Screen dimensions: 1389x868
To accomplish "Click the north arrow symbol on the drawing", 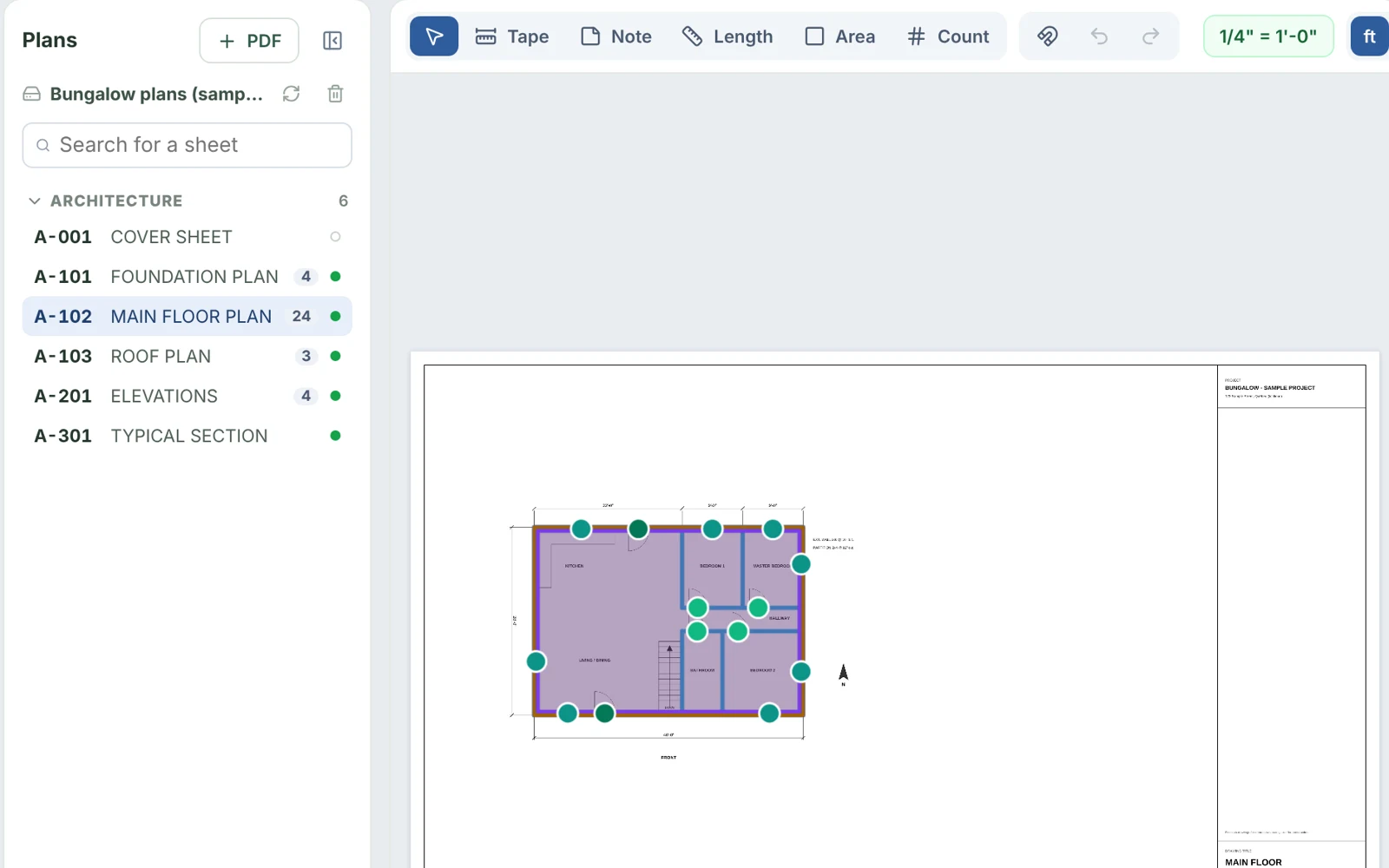I will (843, 674).
